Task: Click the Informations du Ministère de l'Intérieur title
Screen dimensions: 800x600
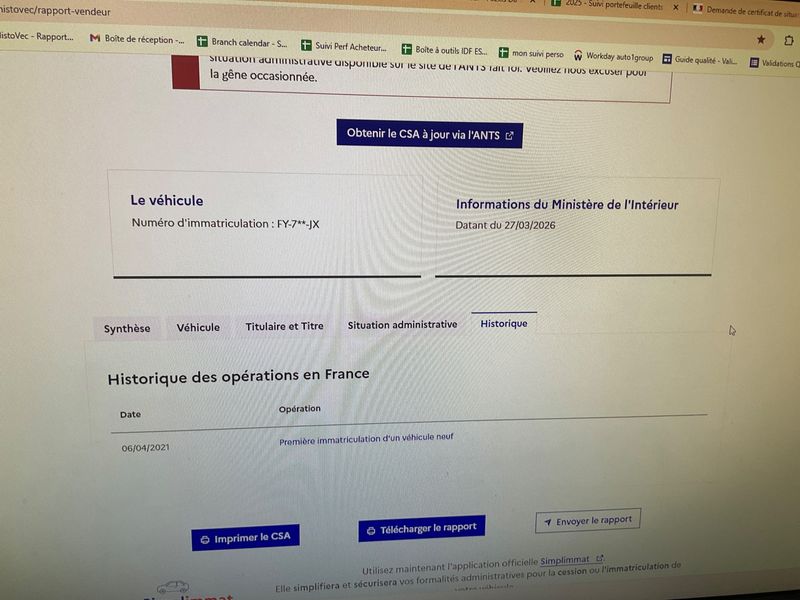Action: (x=567, y=205)
